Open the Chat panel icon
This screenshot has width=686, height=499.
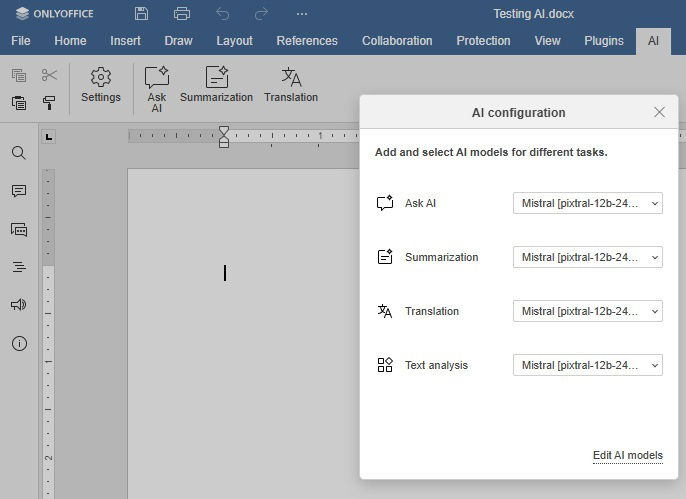tap(19, 229)
